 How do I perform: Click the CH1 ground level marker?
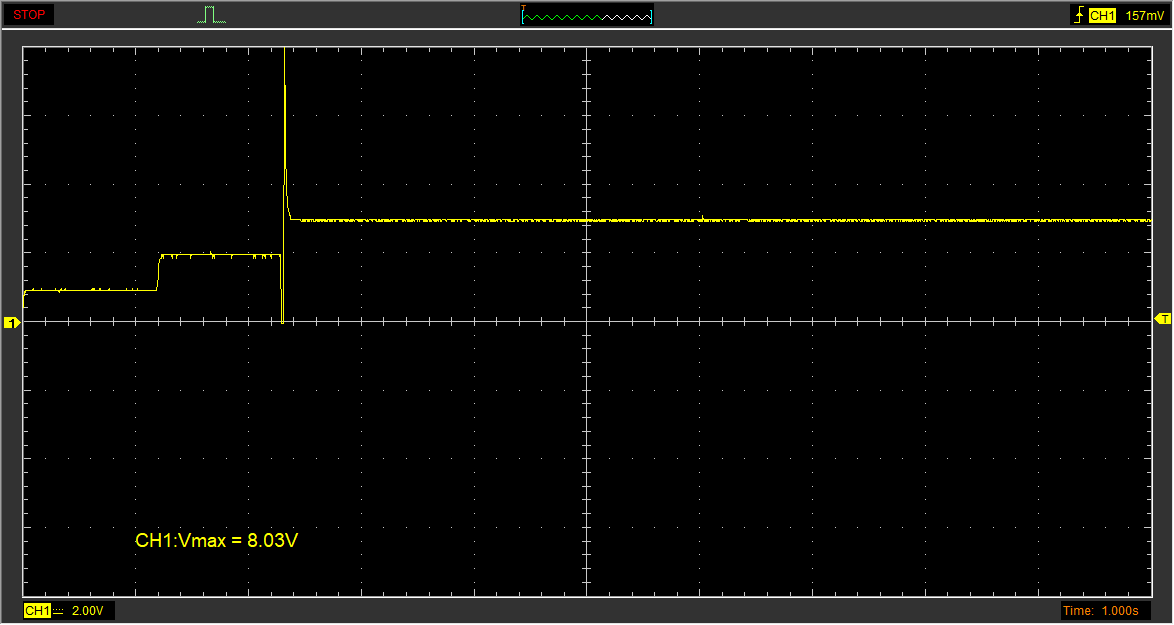[12, 323]
